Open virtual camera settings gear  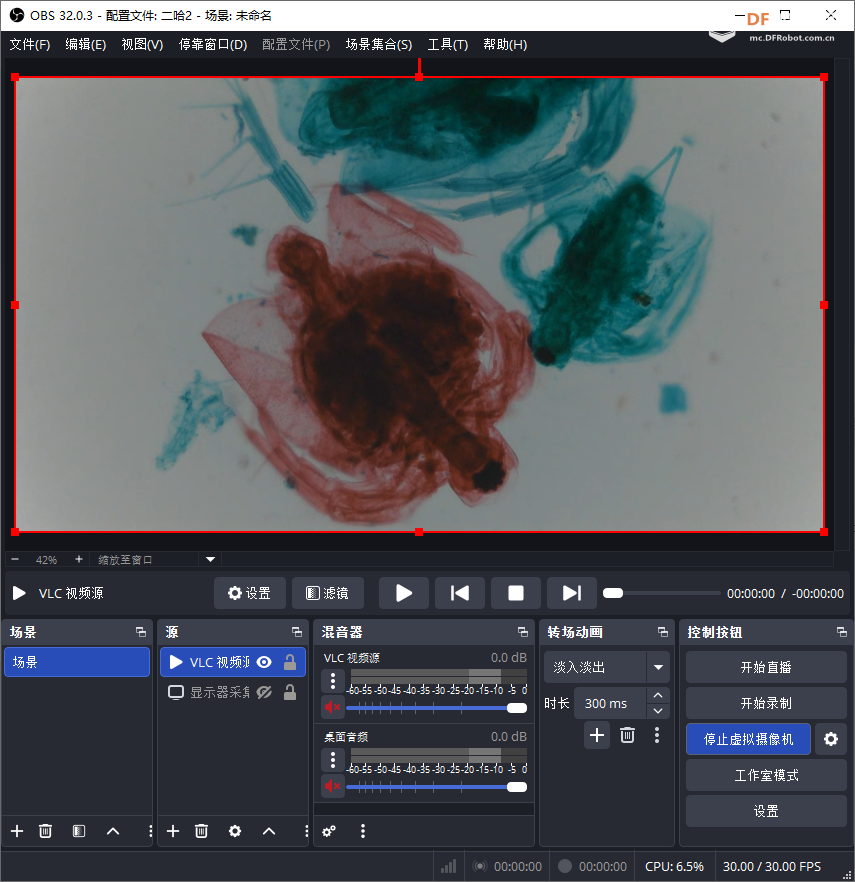point(830,739)
